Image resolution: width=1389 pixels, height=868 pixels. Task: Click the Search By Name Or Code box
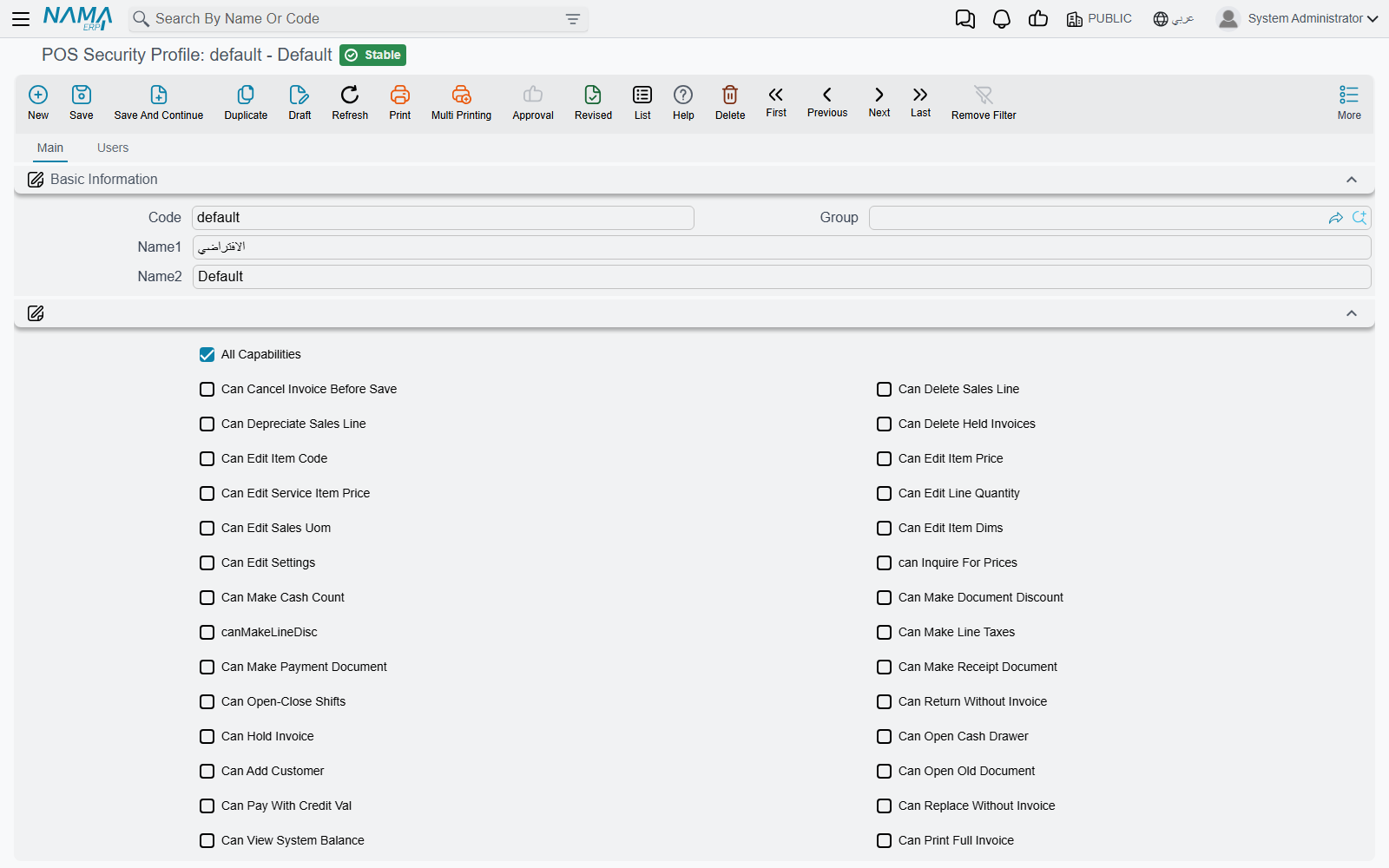[358, 19]
